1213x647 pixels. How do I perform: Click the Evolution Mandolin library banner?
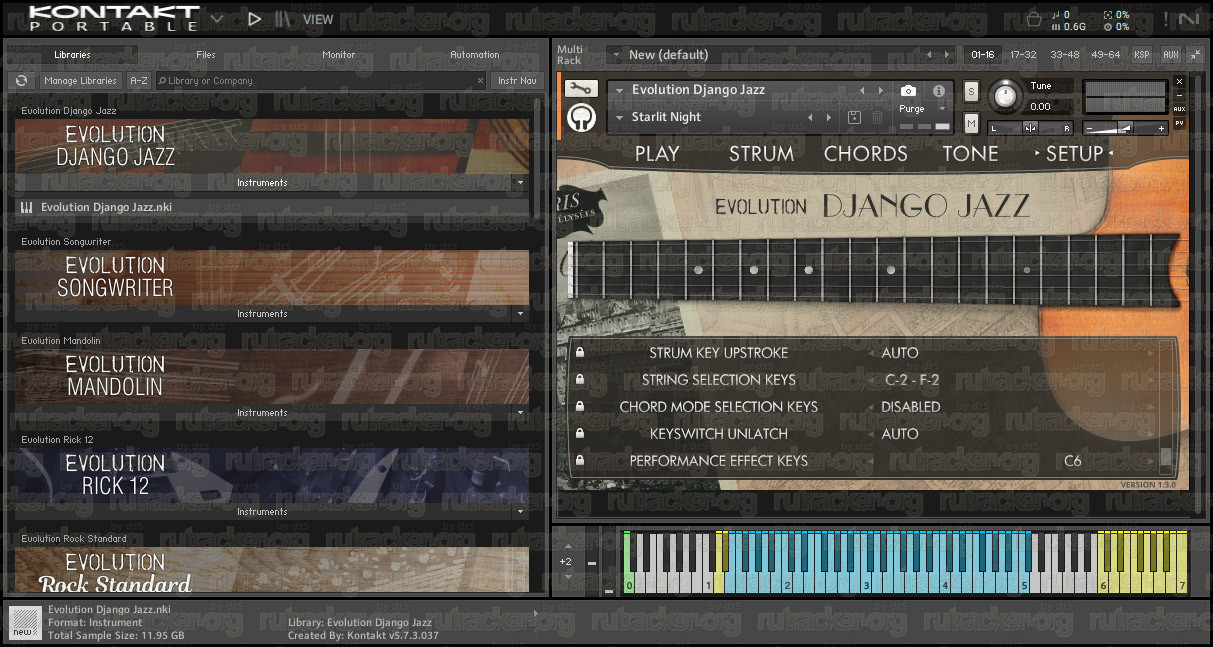pos(272,376)
